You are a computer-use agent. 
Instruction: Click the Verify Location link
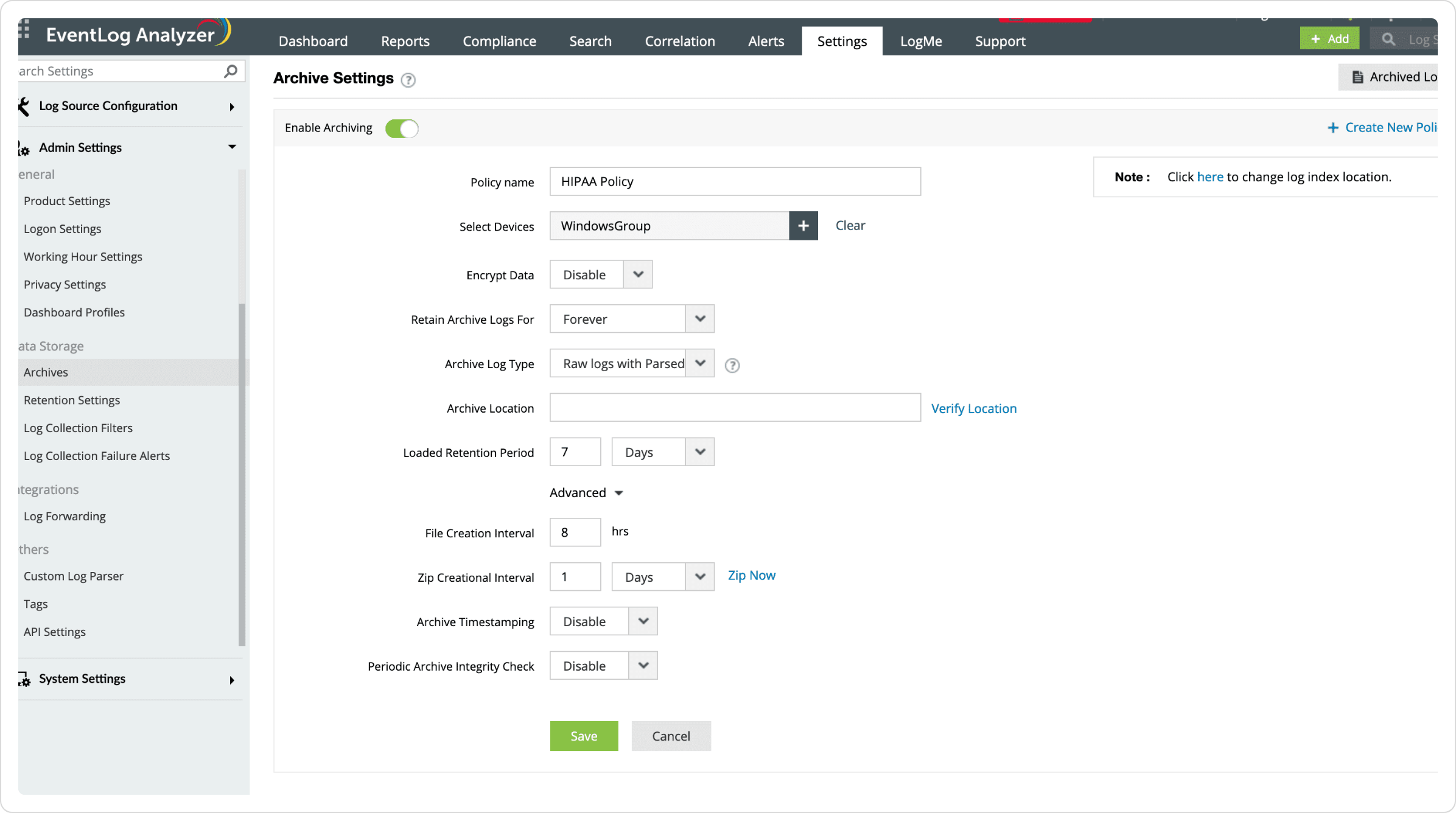pos(973,408)
